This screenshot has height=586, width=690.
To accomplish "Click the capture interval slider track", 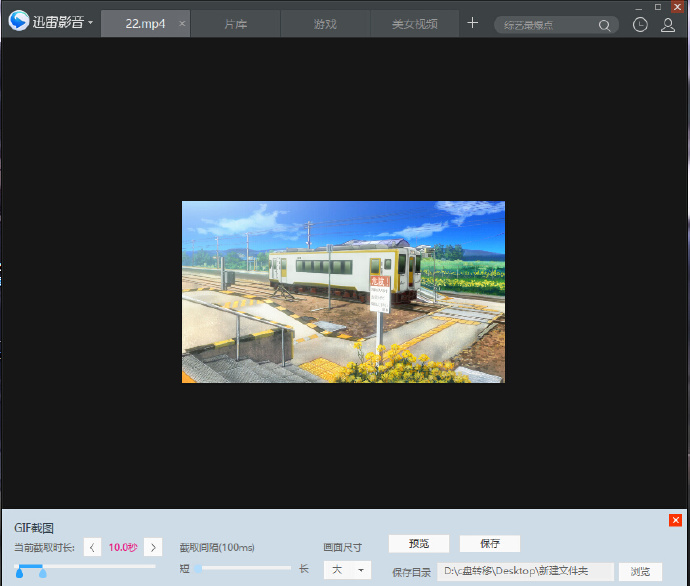I will [245, 568].
